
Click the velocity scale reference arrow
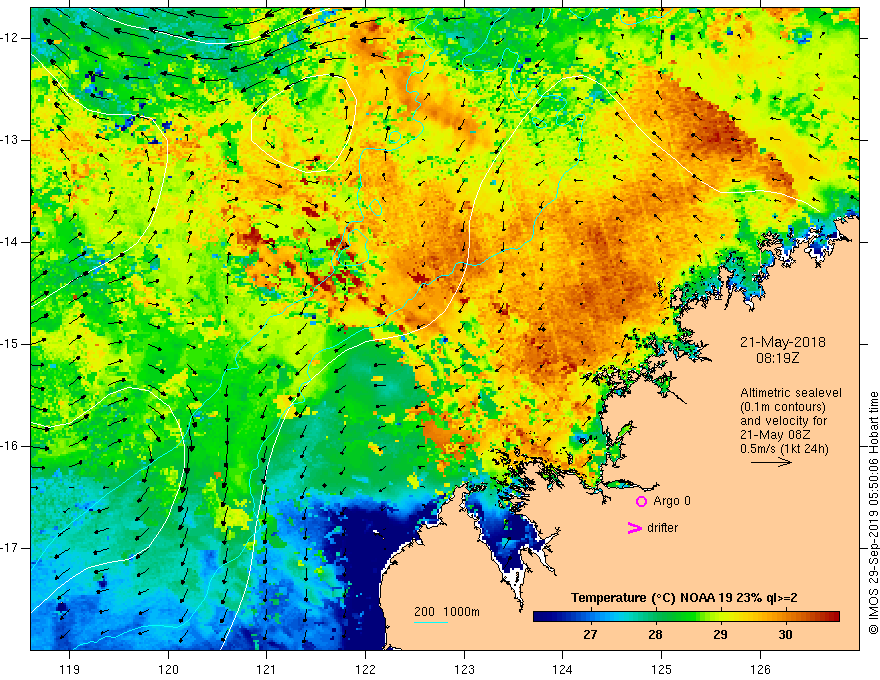[771, 462]
